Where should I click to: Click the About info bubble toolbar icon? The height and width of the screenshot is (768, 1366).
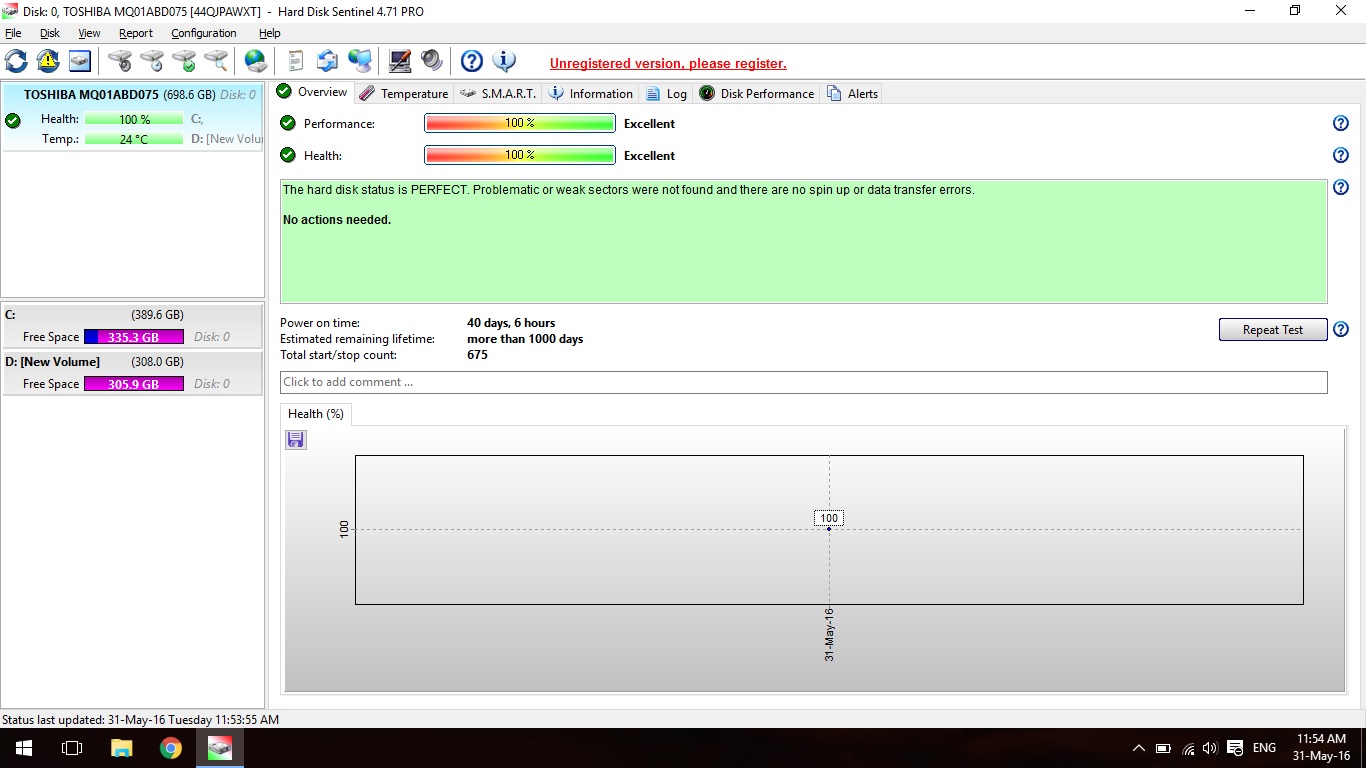504,61
